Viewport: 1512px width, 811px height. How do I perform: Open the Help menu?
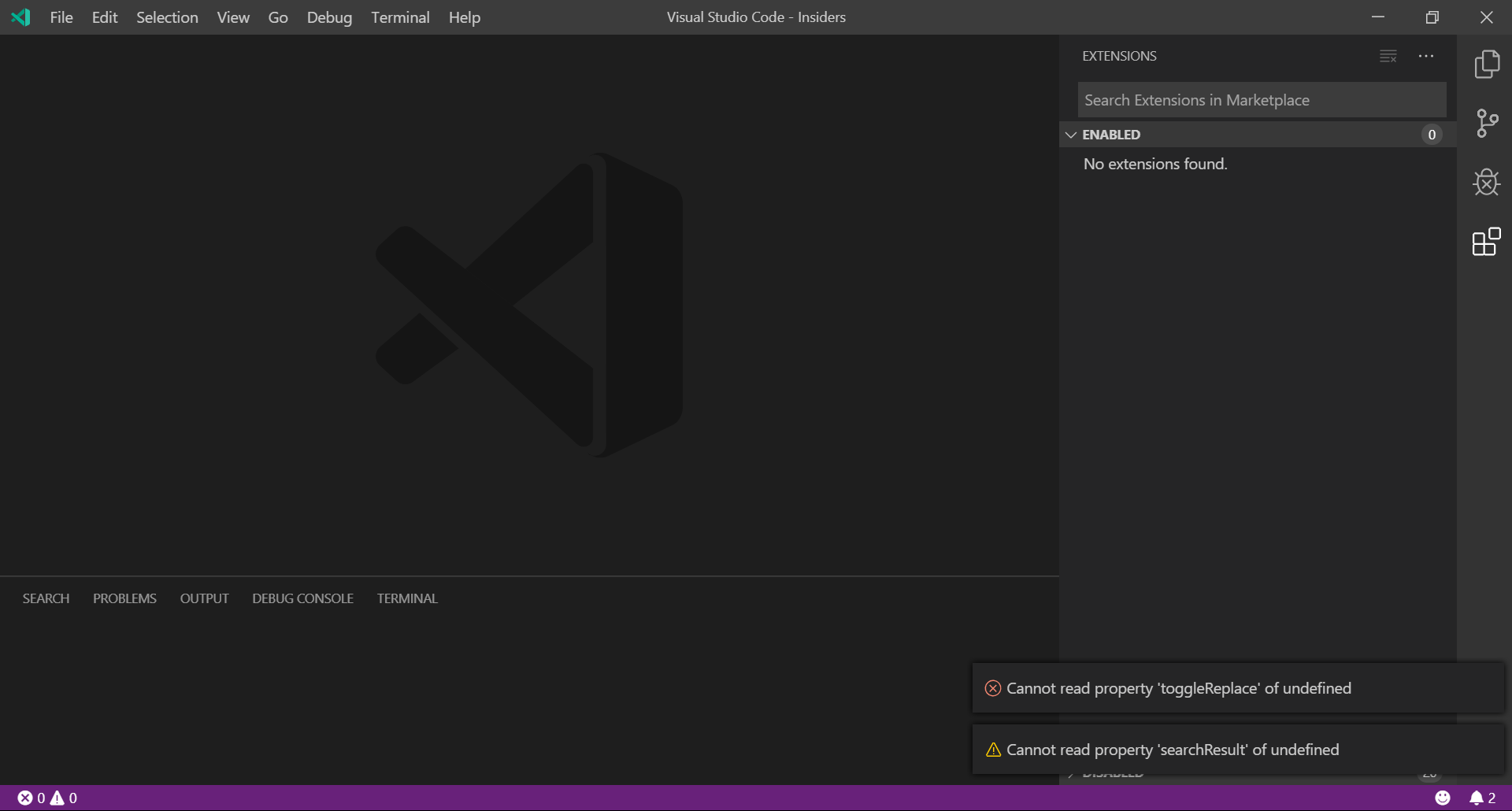pyautogui.click(x=464, y=17)
